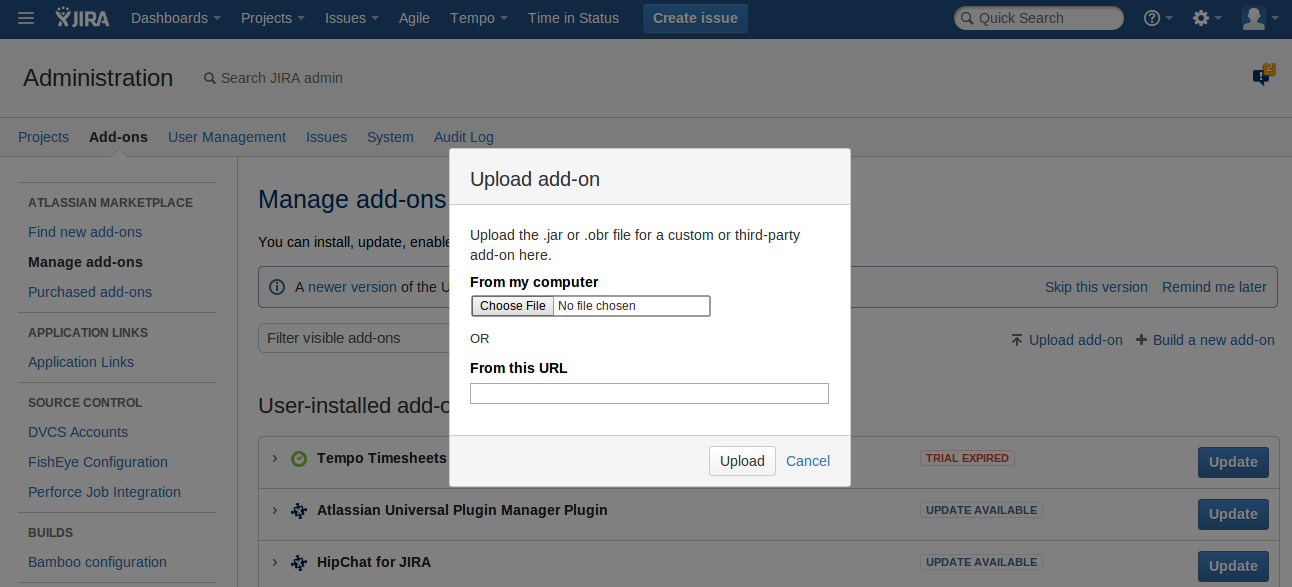The width and height of the screenshot is (1292, 587).
Task: Open the user avatar profile menu
Action: point(1259,18)
